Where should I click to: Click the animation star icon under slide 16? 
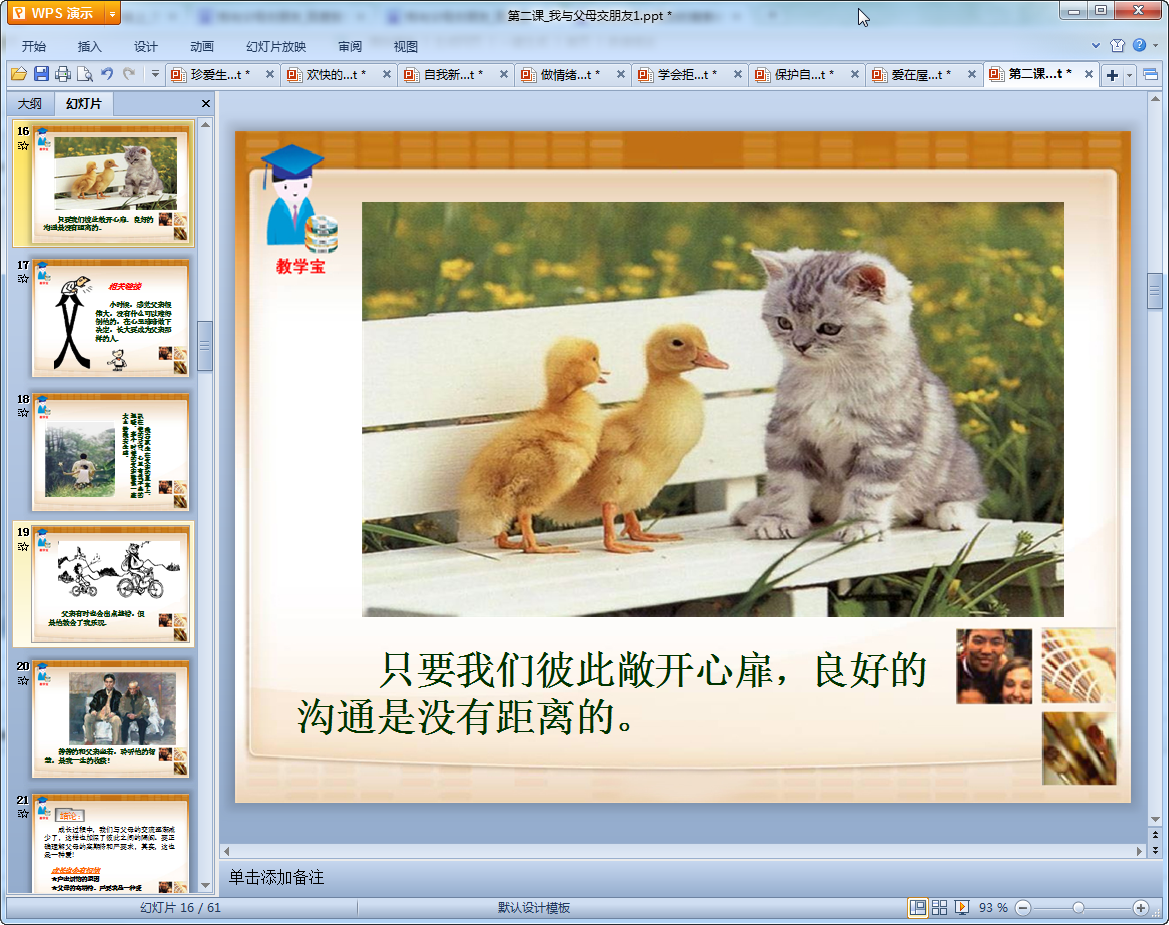(23, 145)
